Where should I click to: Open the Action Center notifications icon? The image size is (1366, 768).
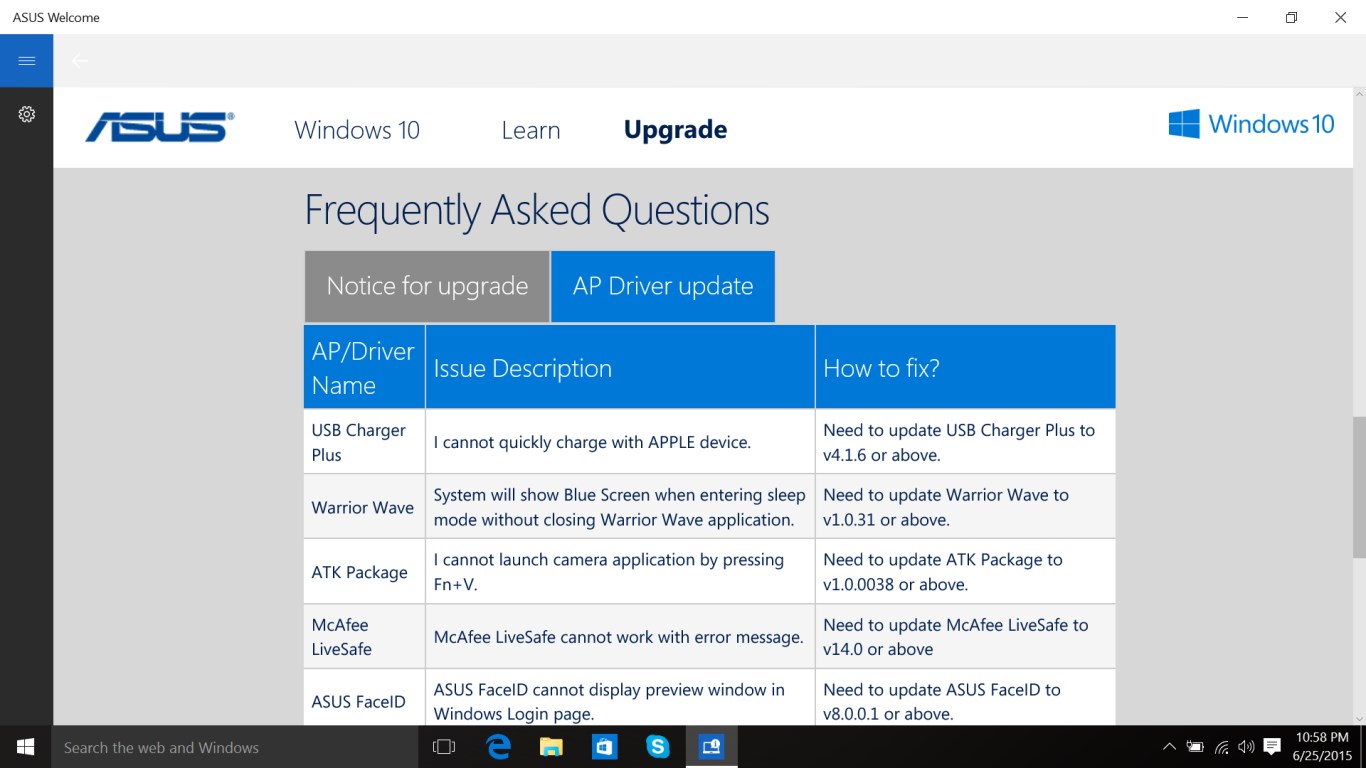(x=1272, y=747)
